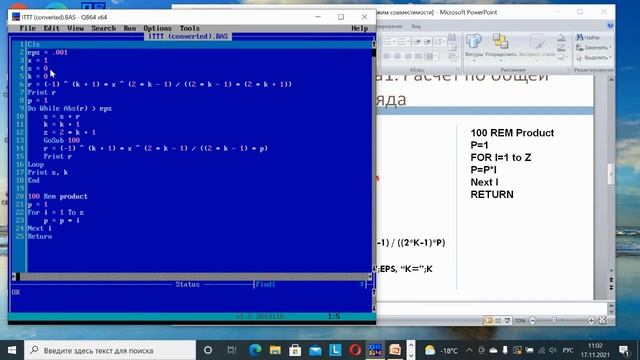Open the Tools menu in QB64

pos(190,28)
